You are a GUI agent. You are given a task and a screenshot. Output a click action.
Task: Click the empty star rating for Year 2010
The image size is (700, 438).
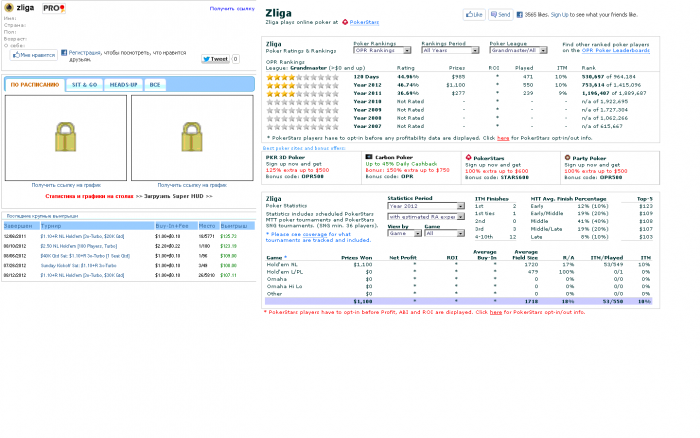click(x=302, y=102)
